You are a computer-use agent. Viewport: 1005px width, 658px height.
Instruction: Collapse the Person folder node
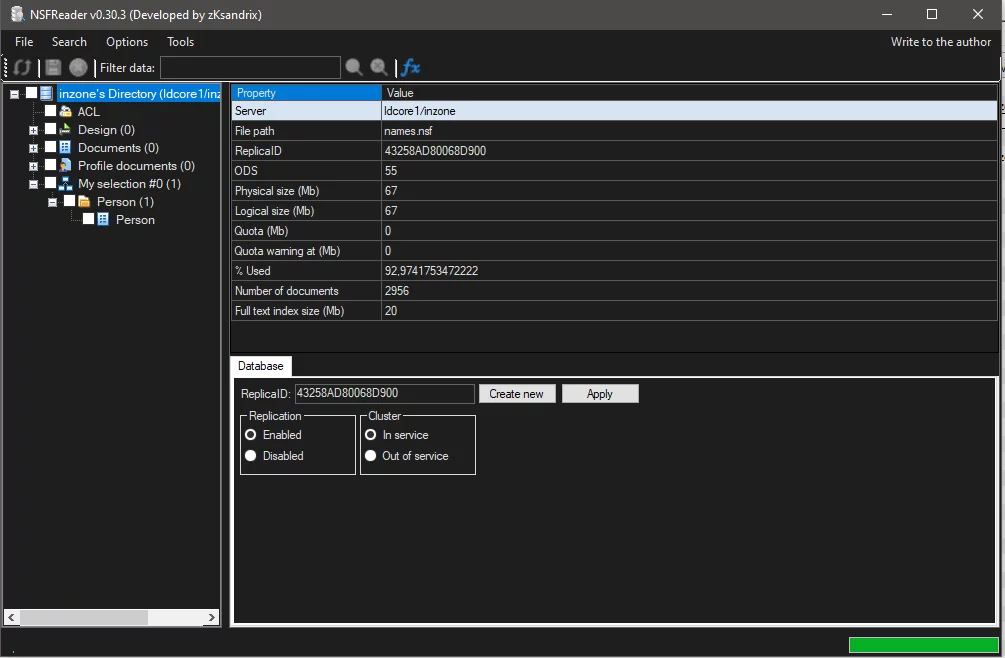coord(52,202)
